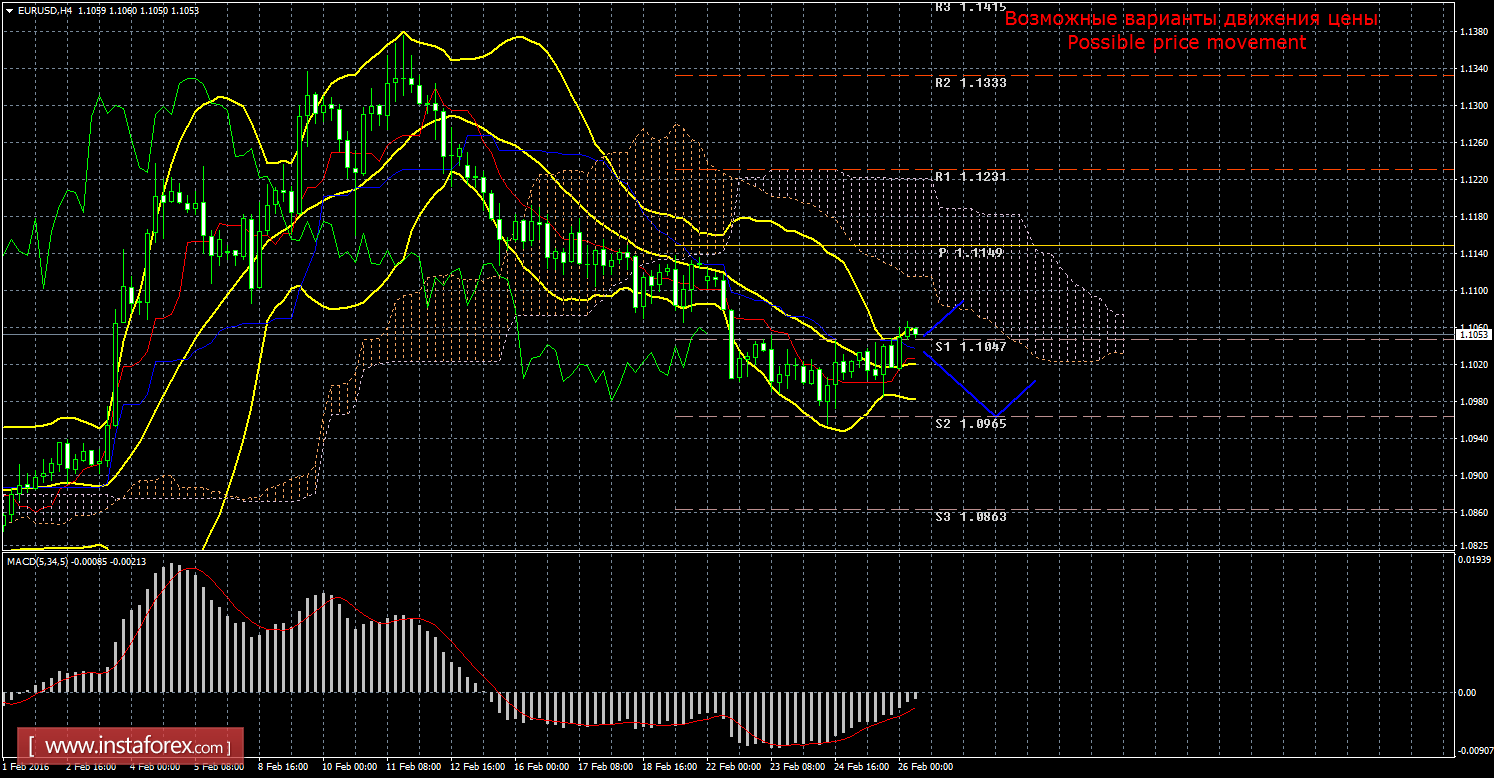This screenshot has width=1494, height=778.
Task: Click the 22 Feb 00:00 time axis label
Action: point(733,768)
